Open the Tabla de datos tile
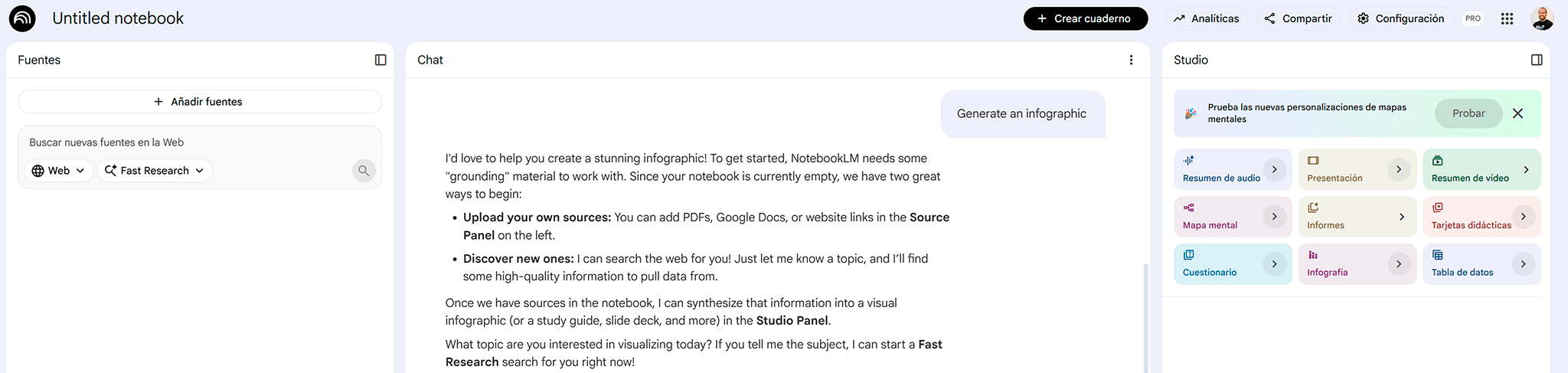The width and height of the screenshot is (1568, 373). [x=1481, y=264]
